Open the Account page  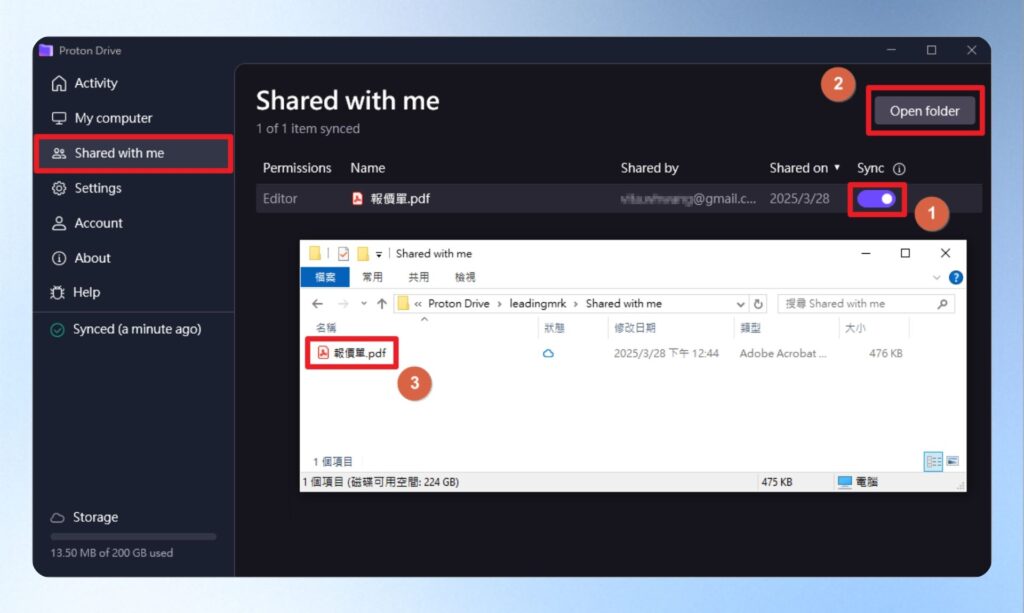click(88, 223)
